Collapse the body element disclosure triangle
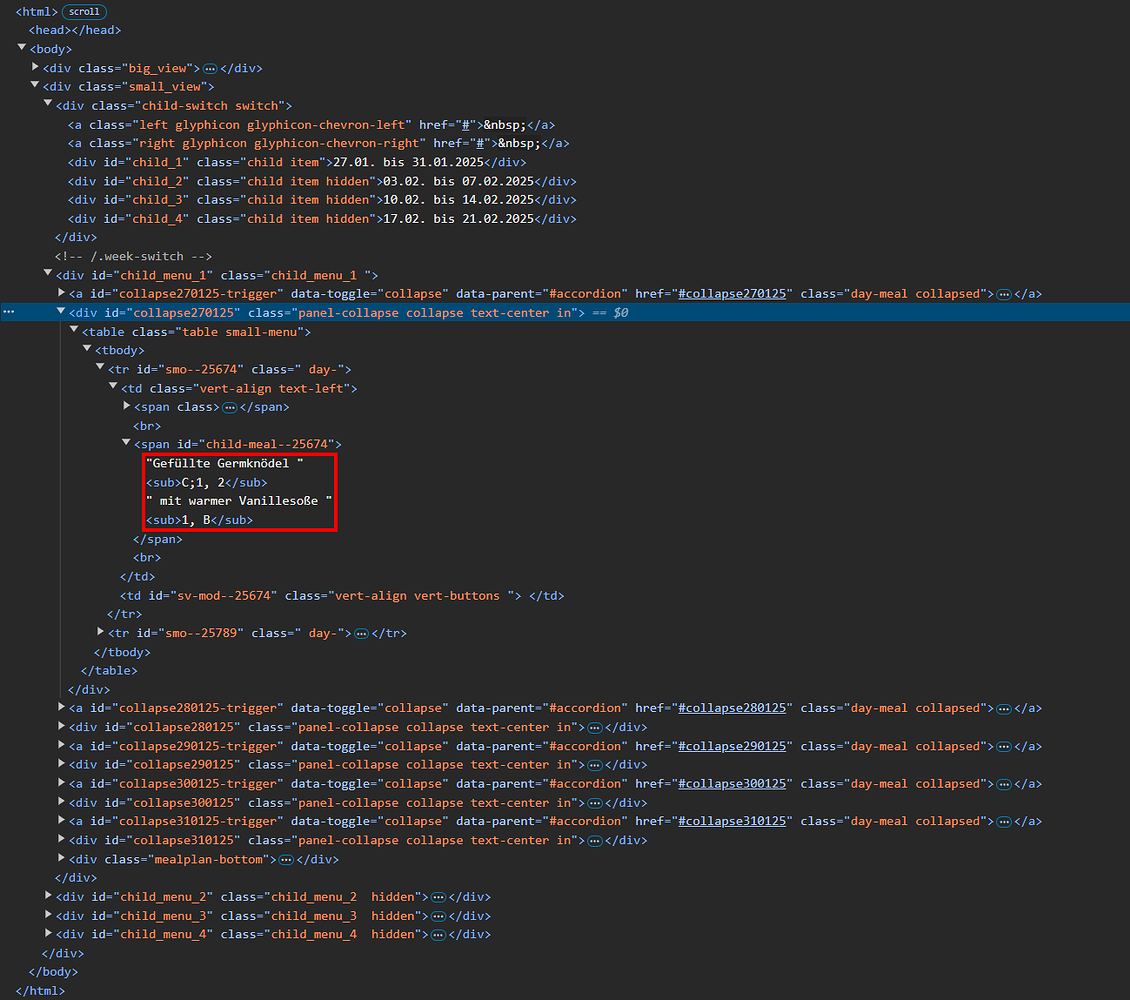Screen dimensions: 1130x1000 [21, 48]
